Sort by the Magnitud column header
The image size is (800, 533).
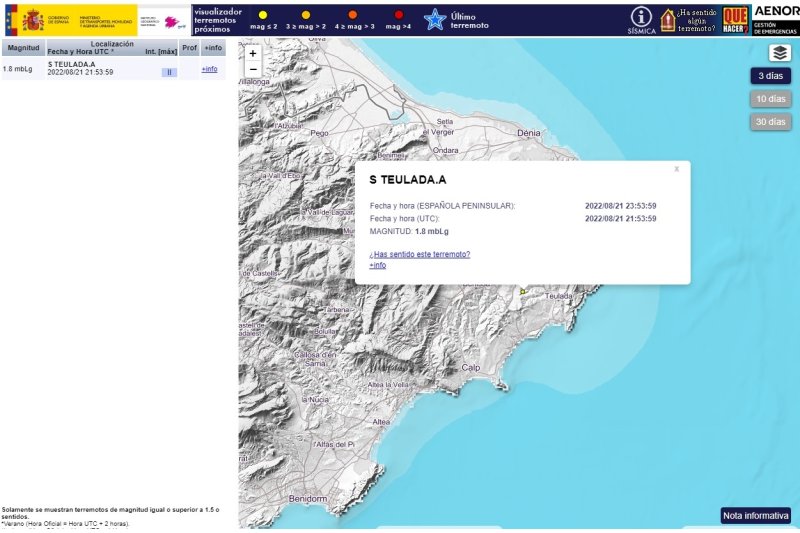coord(23,47)
